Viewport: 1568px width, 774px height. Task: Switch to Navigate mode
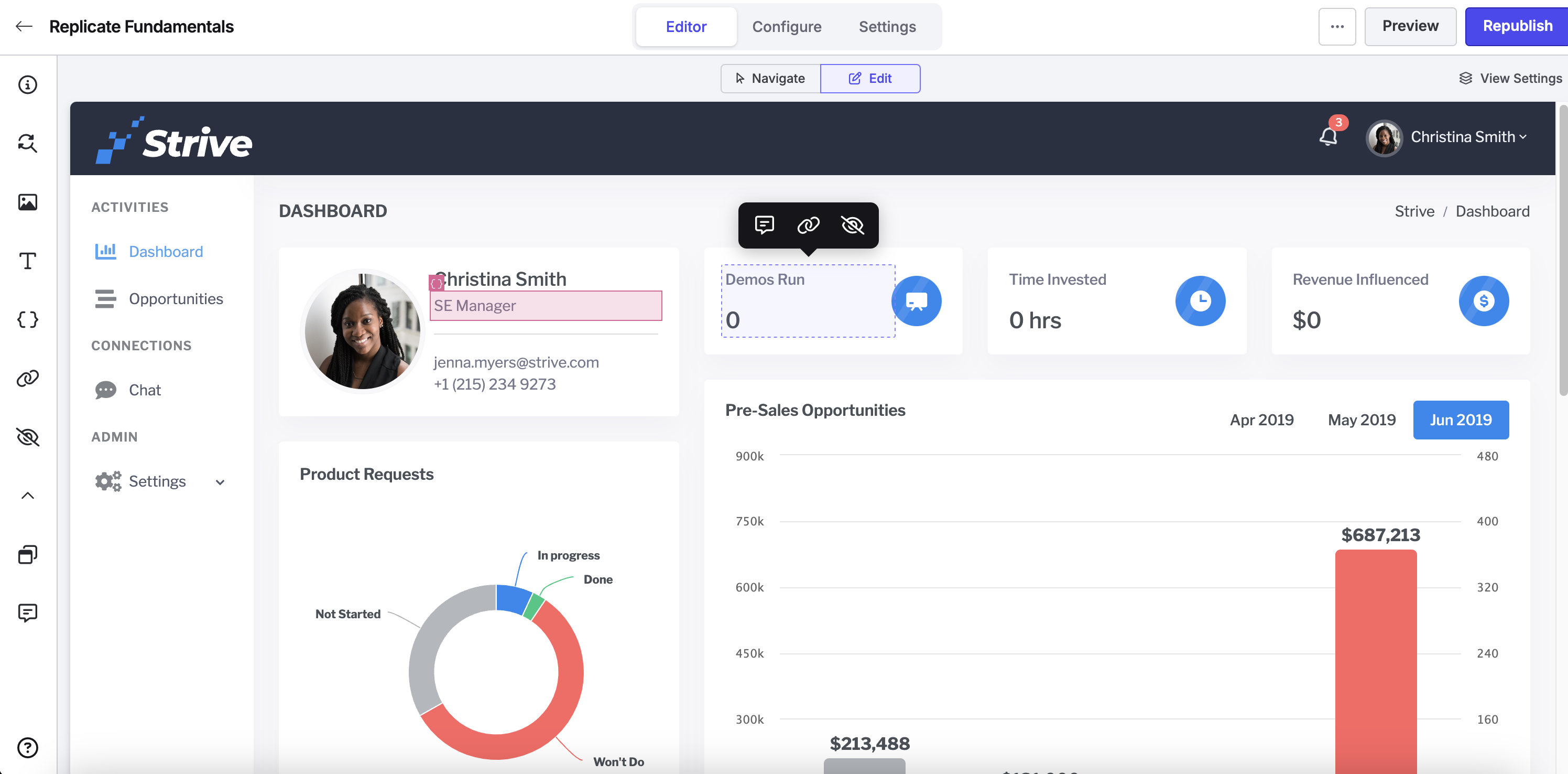coord(770,79)
